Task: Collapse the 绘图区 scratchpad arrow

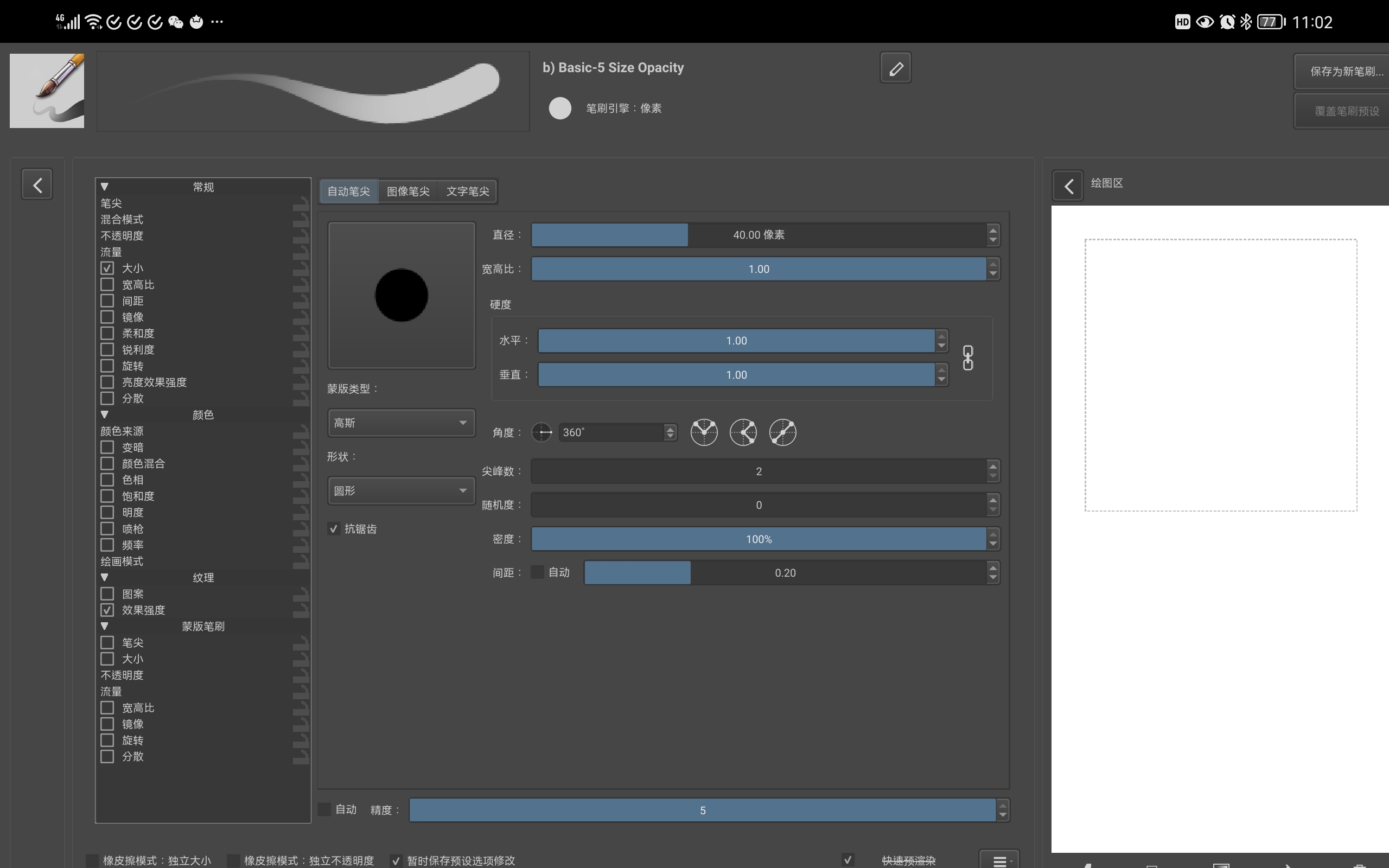Action: point(1068,186)
